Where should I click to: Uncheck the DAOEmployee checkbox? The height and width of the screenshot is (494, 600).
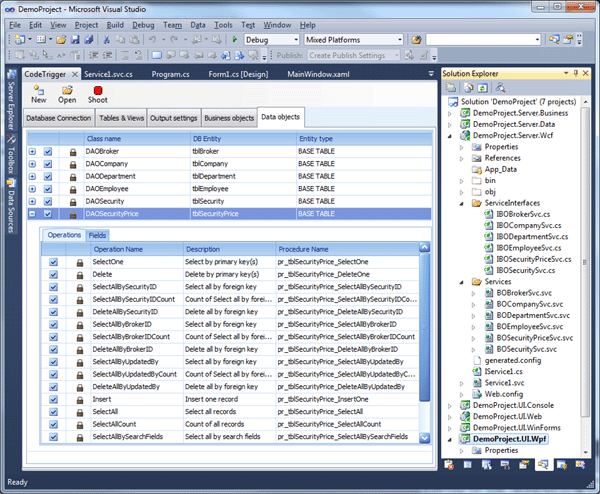pyautogui.click(x=48, y=189)
